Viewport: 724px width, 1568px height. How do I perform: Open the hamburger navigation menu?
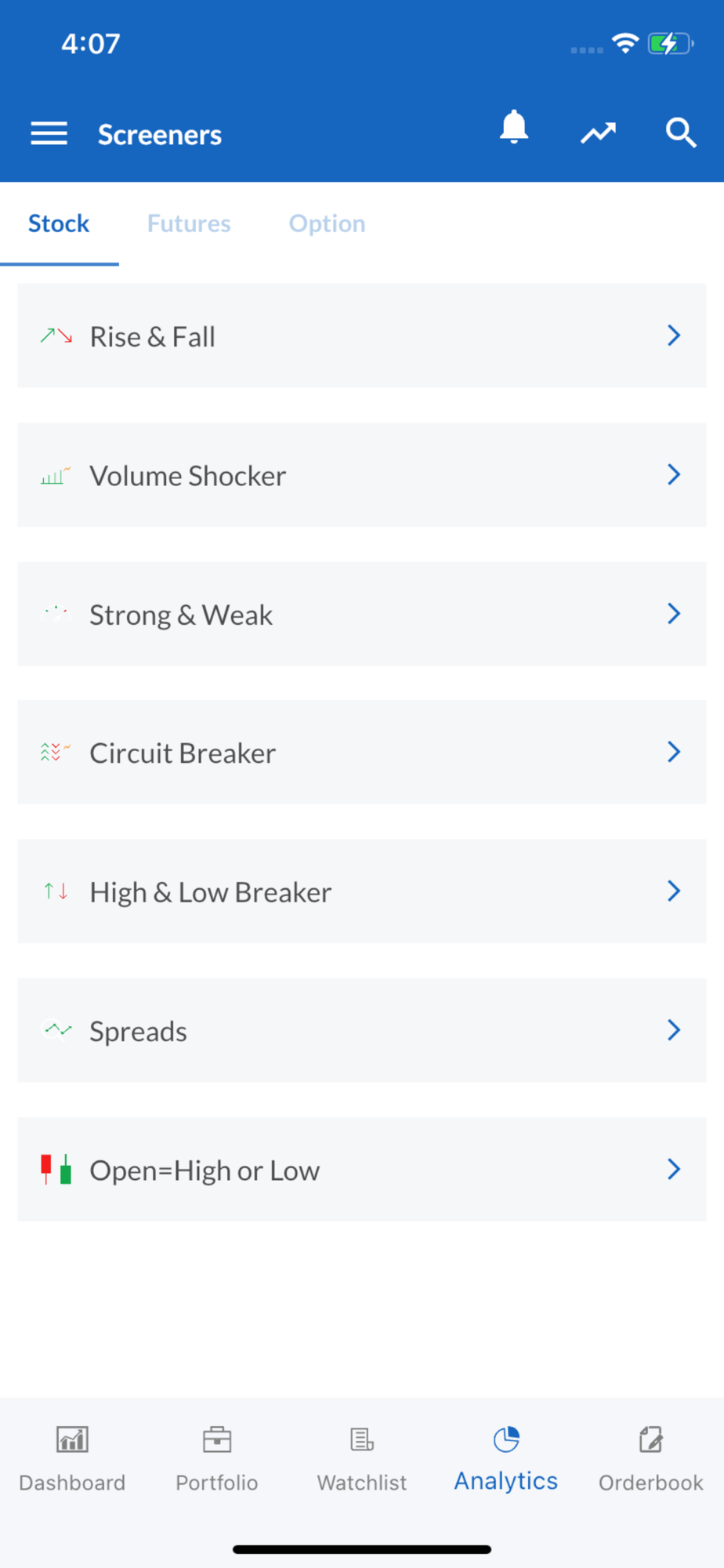(49, 134)
